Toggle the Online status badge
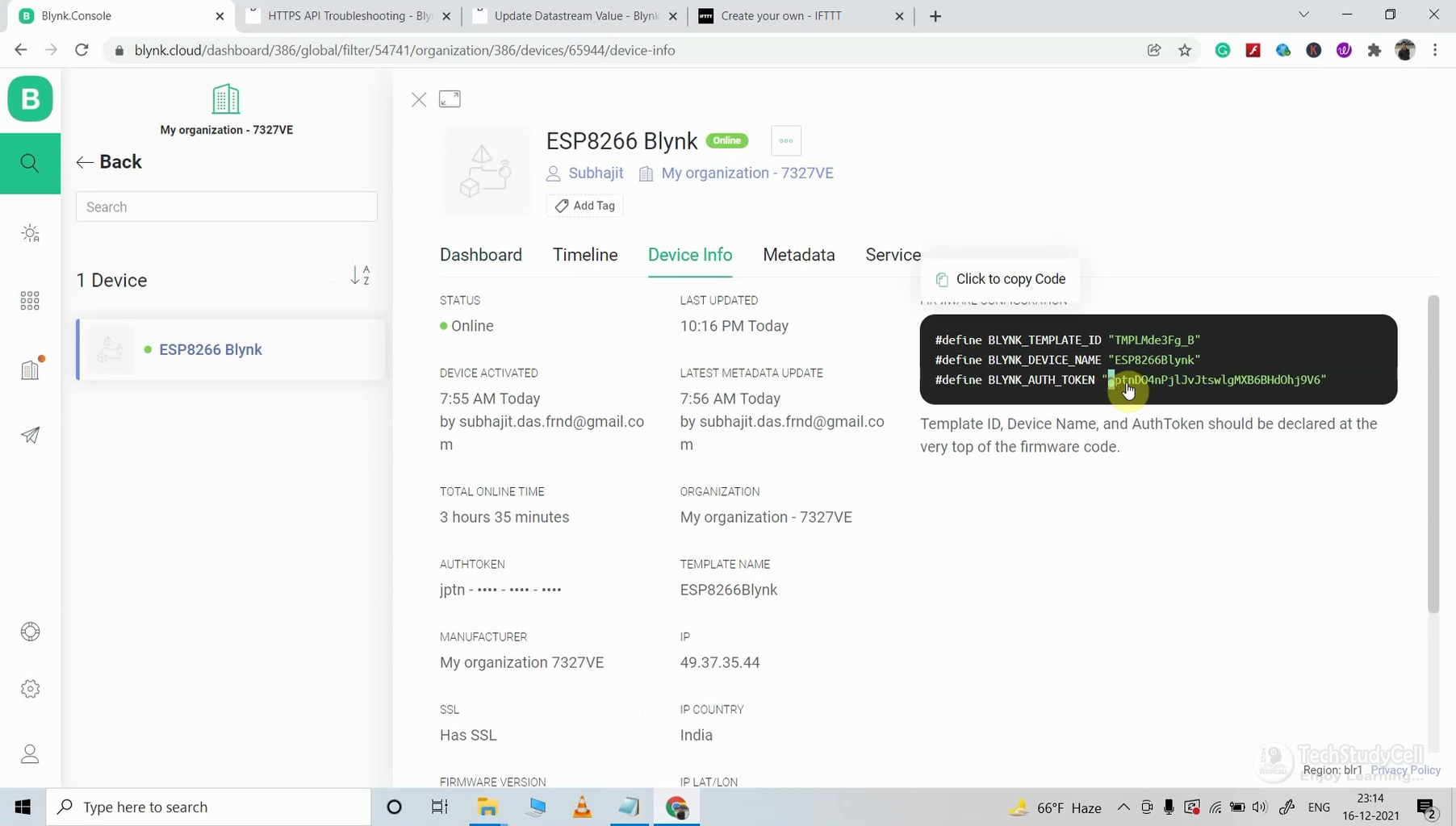This screenshot has height=826, width=1456. coord(726,140)
